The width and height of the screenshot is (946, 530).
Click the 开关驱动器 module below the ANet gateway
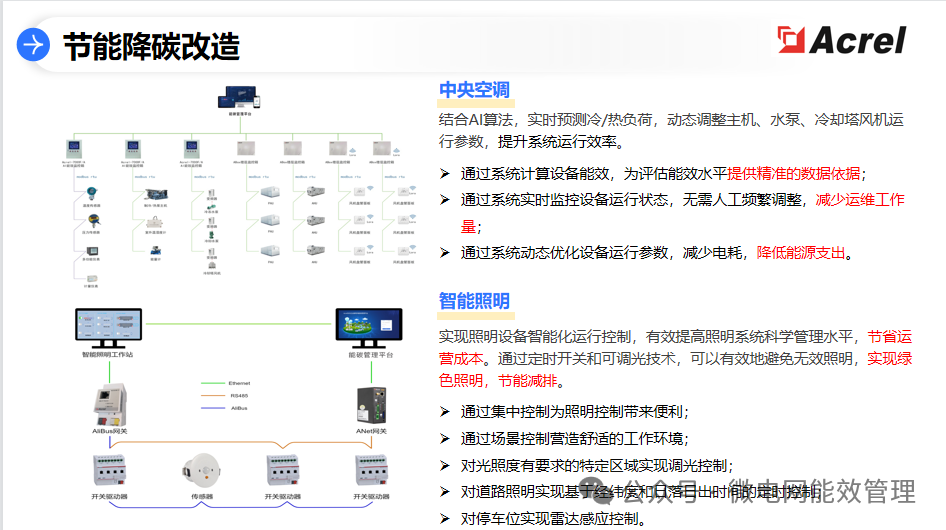click(x=372, y=470)
